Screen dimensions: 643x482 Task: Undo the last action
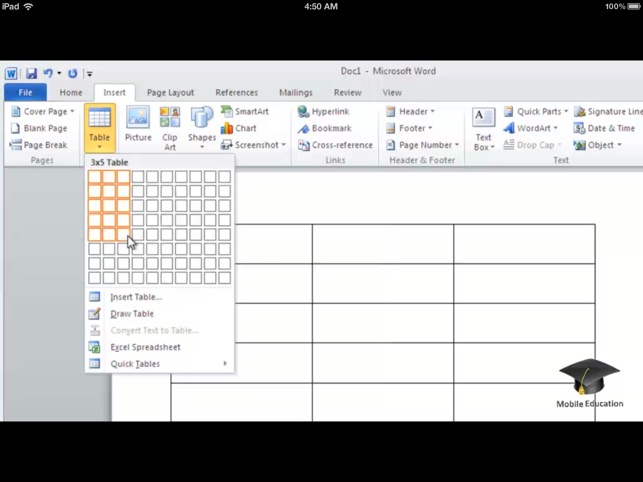pos(48,73)
